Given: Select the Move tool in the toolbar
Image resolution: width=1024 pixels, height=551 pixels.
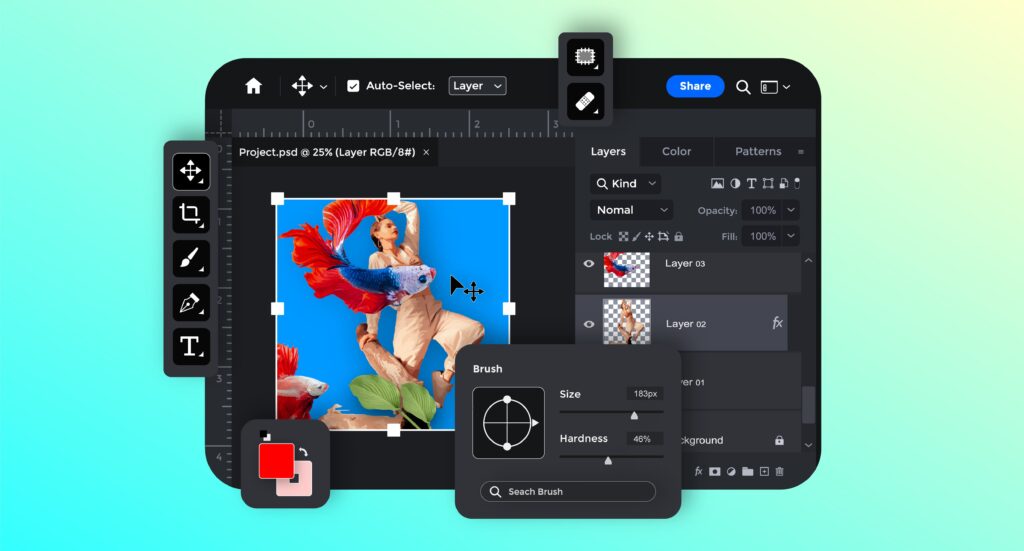Looking at the screenshot, I should [191, 172].
